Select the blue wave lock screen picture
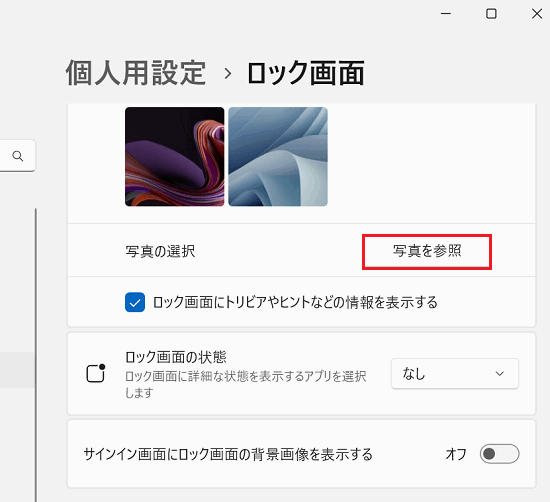Viewport: 550px width, 502px height. [278, 156]
